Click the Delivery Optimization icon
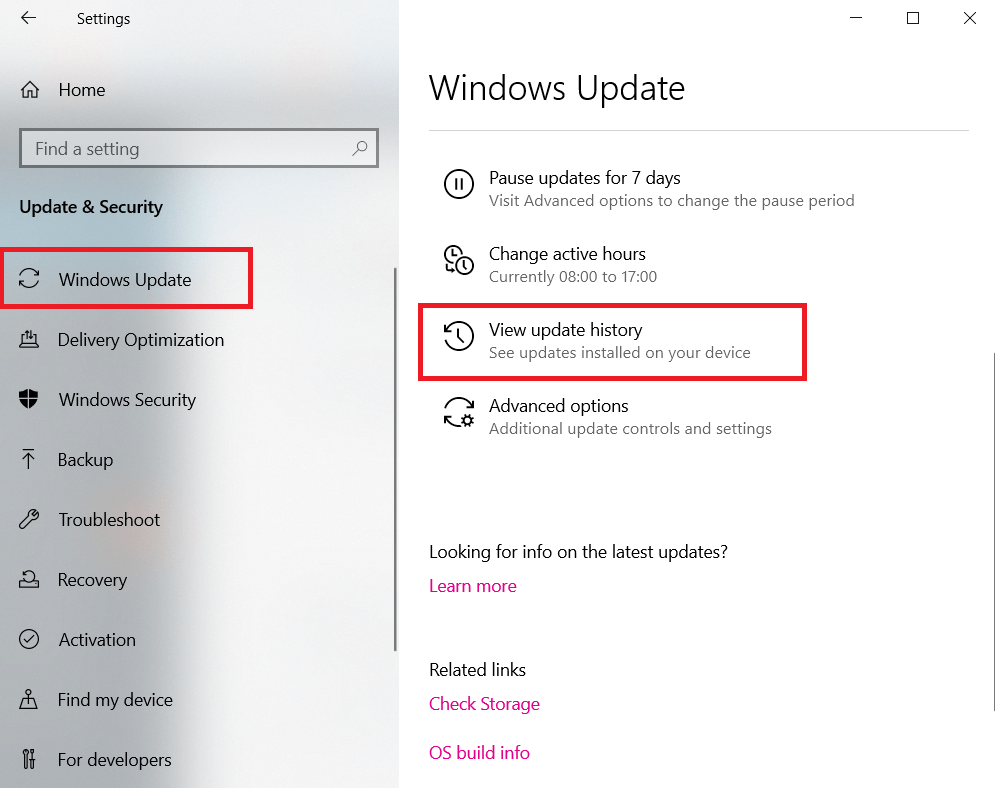995x788 pixels. click(x=30, y=339)
